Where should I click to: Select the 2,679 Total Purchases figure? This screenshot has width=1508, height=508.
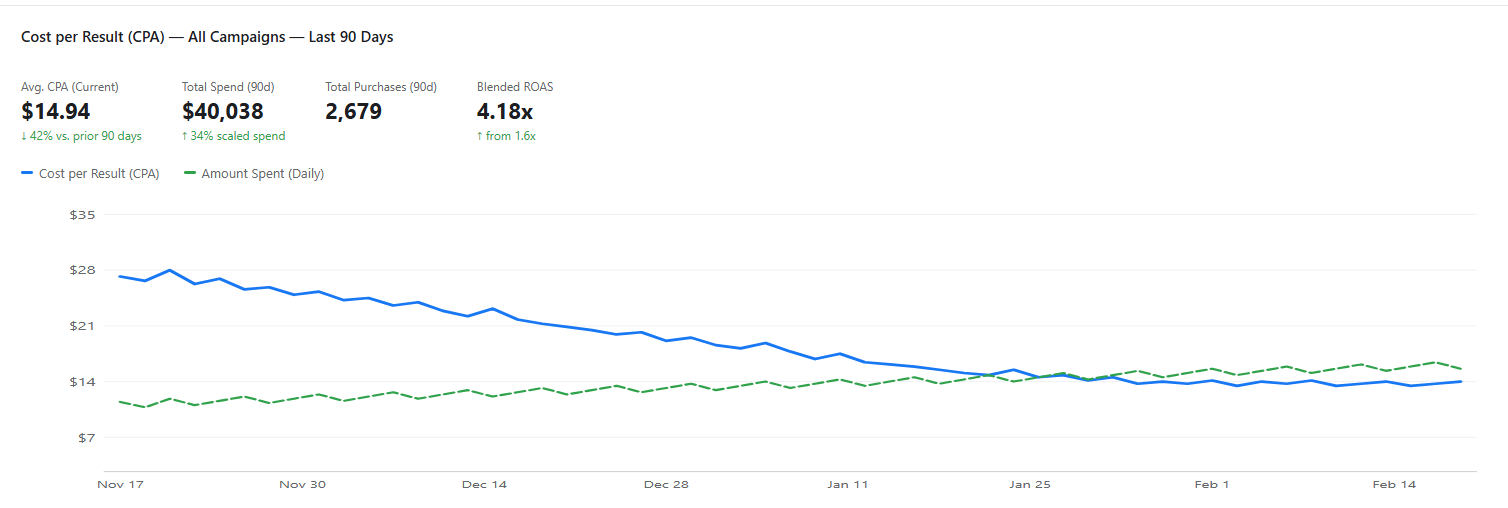354,111
